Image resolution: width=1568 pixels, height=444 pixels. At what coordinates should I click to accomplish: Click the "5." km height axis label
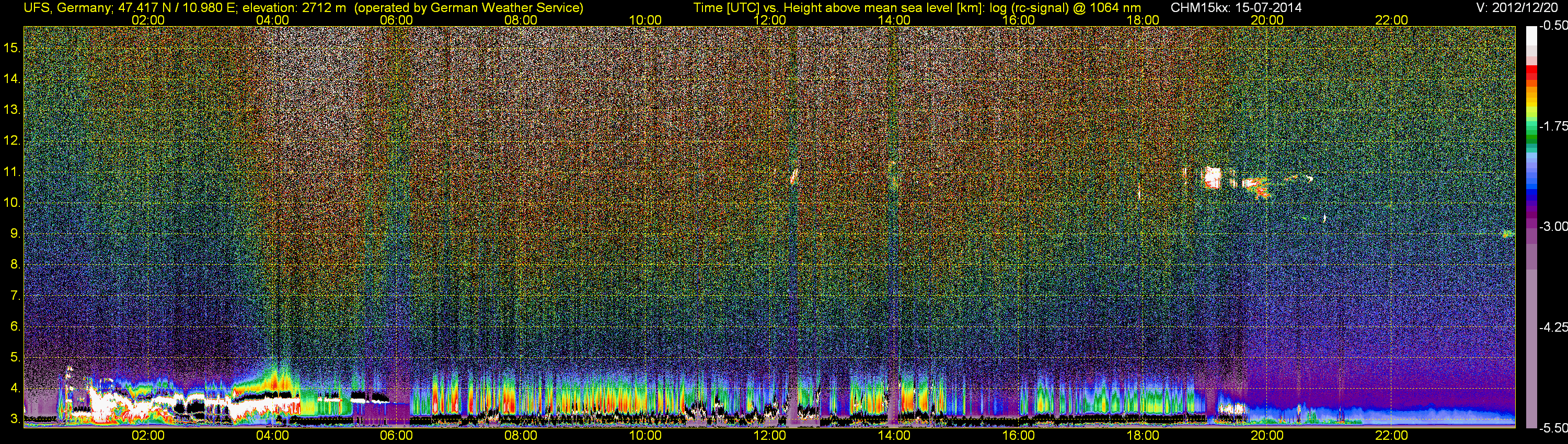[x=16, y=358]
